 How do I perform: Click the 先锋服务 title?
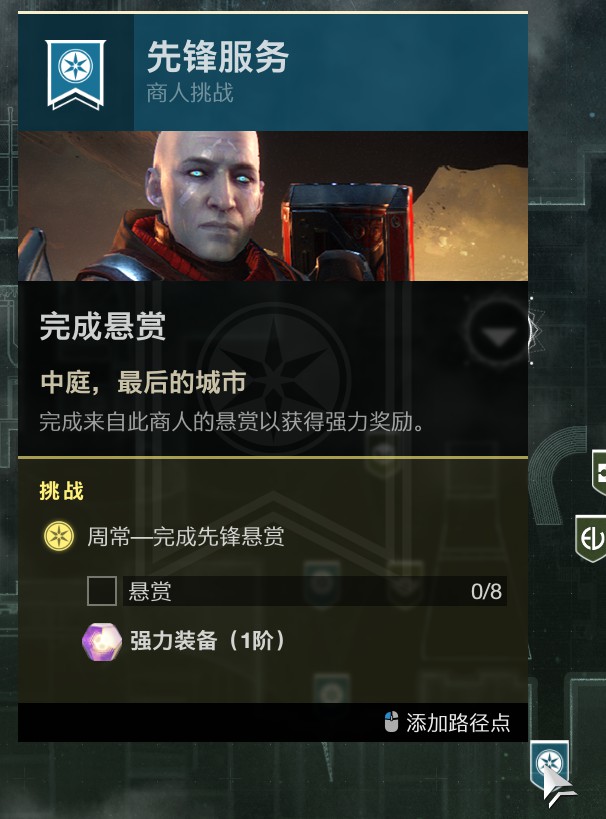217,57
